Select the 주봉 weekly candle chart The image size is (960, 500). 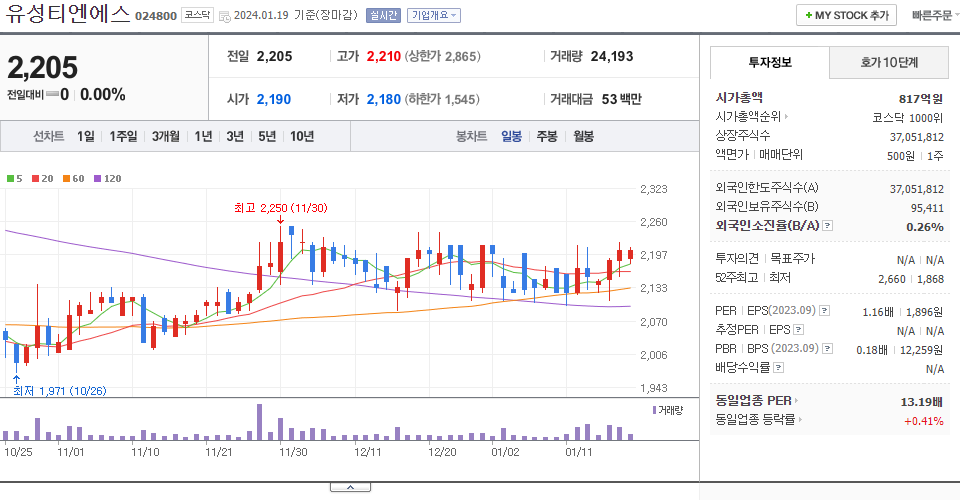tap(547, 136)
